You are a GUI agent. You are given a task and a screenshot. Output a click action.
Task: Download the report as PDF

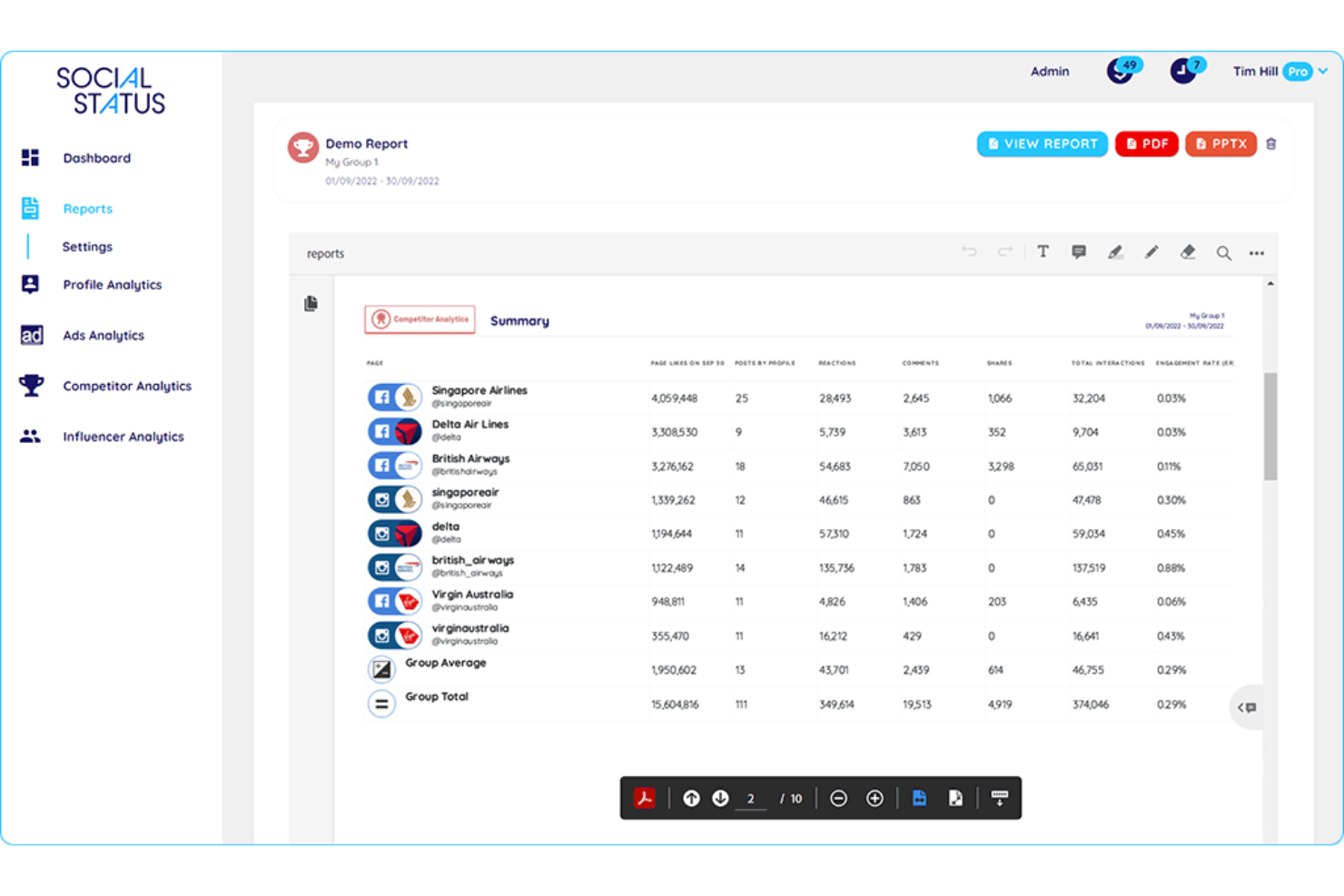point(1147,144)
